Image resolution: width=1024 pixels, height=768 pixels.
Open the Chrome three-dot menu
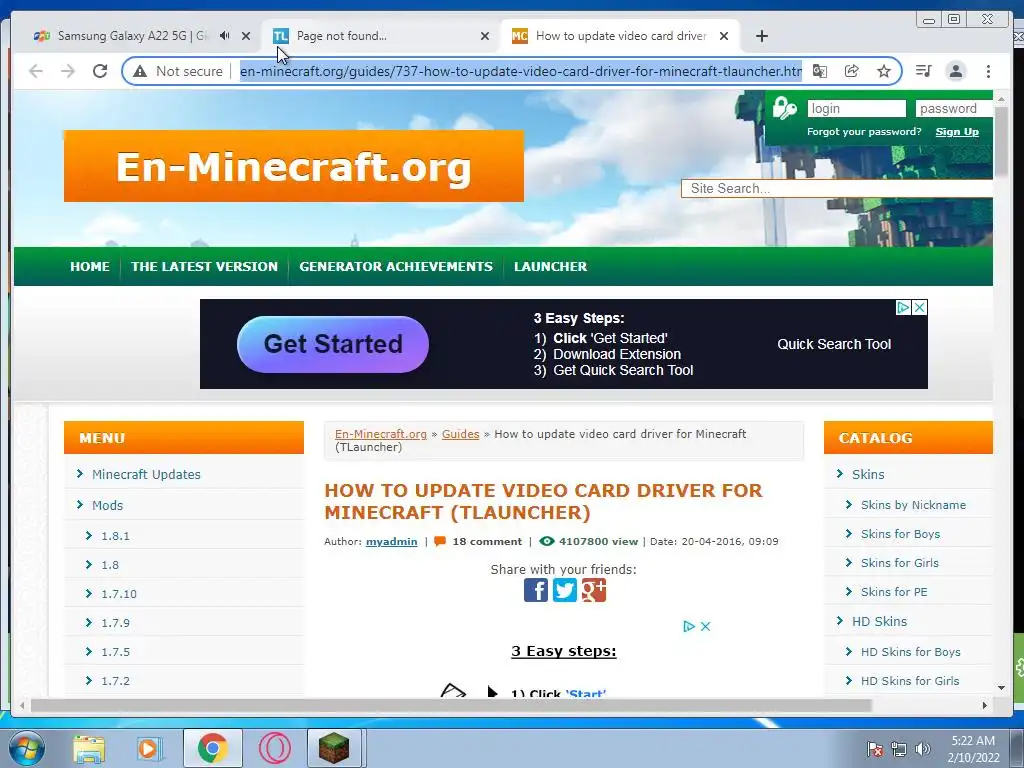tap(988, 71)
